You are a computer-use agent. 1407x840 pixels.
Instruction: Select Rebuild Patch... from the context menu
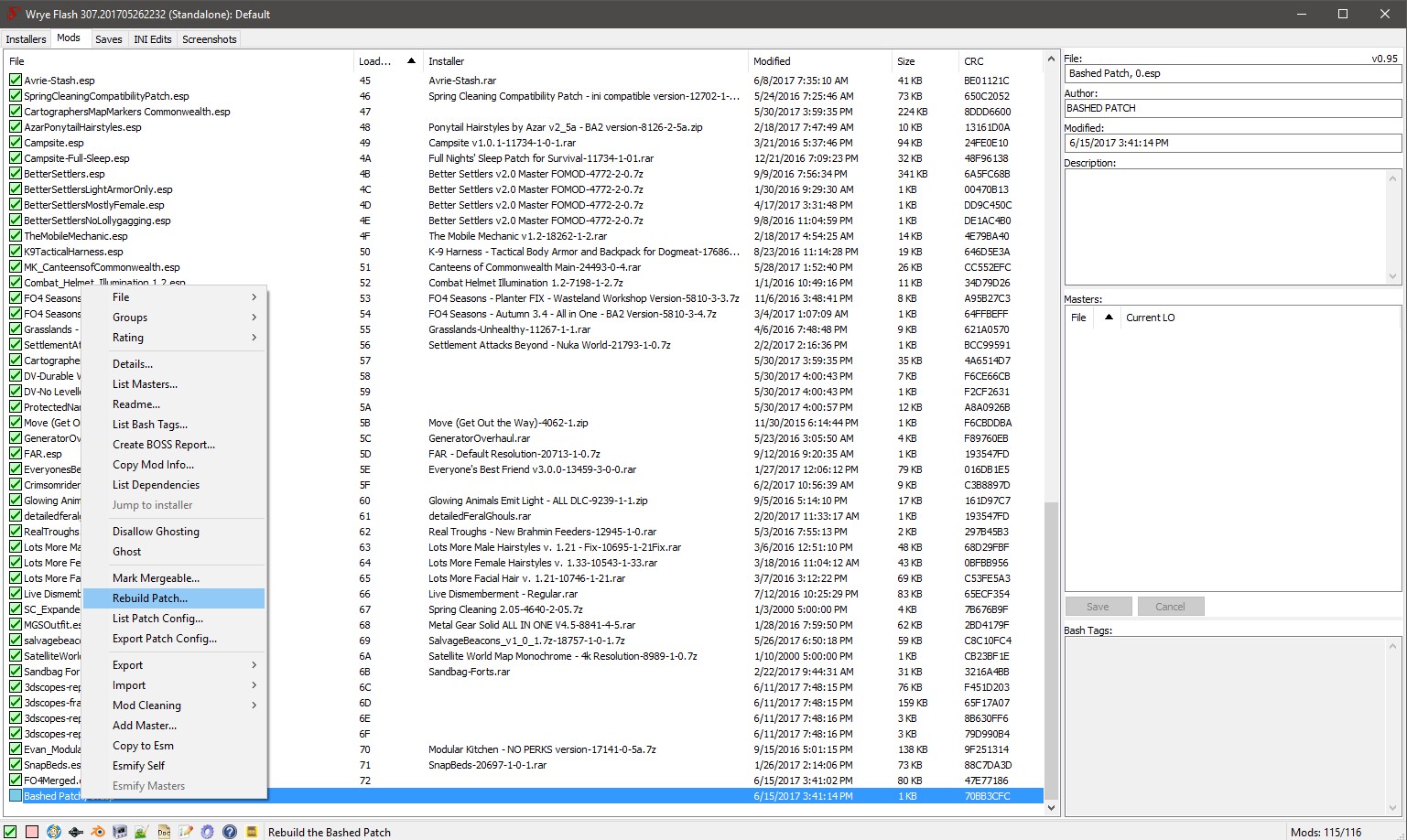click(174, 598)
